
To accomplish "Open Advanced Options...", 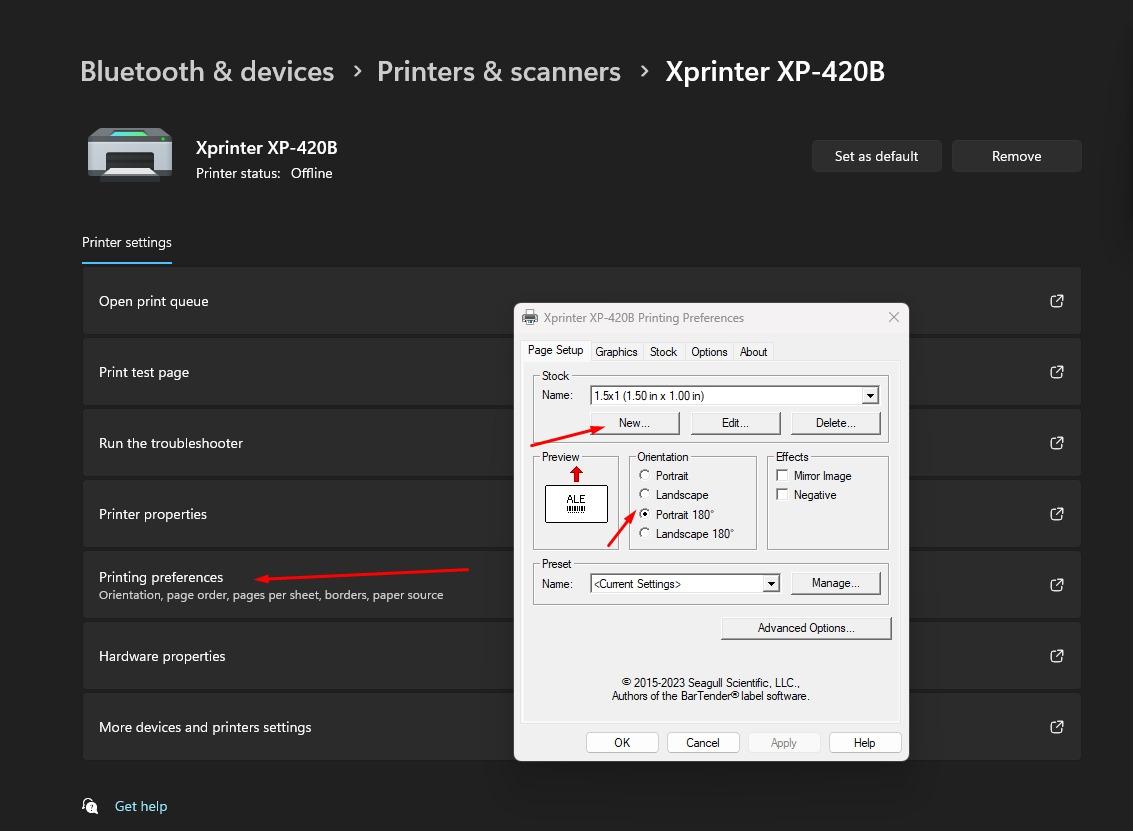I will click(806, 628).
